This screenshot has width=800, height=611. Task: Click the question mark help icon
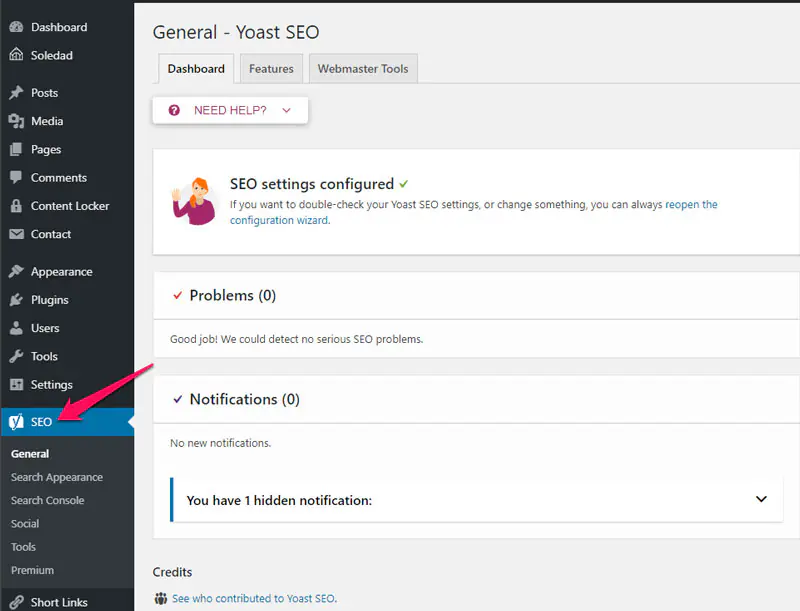(174, 110)
